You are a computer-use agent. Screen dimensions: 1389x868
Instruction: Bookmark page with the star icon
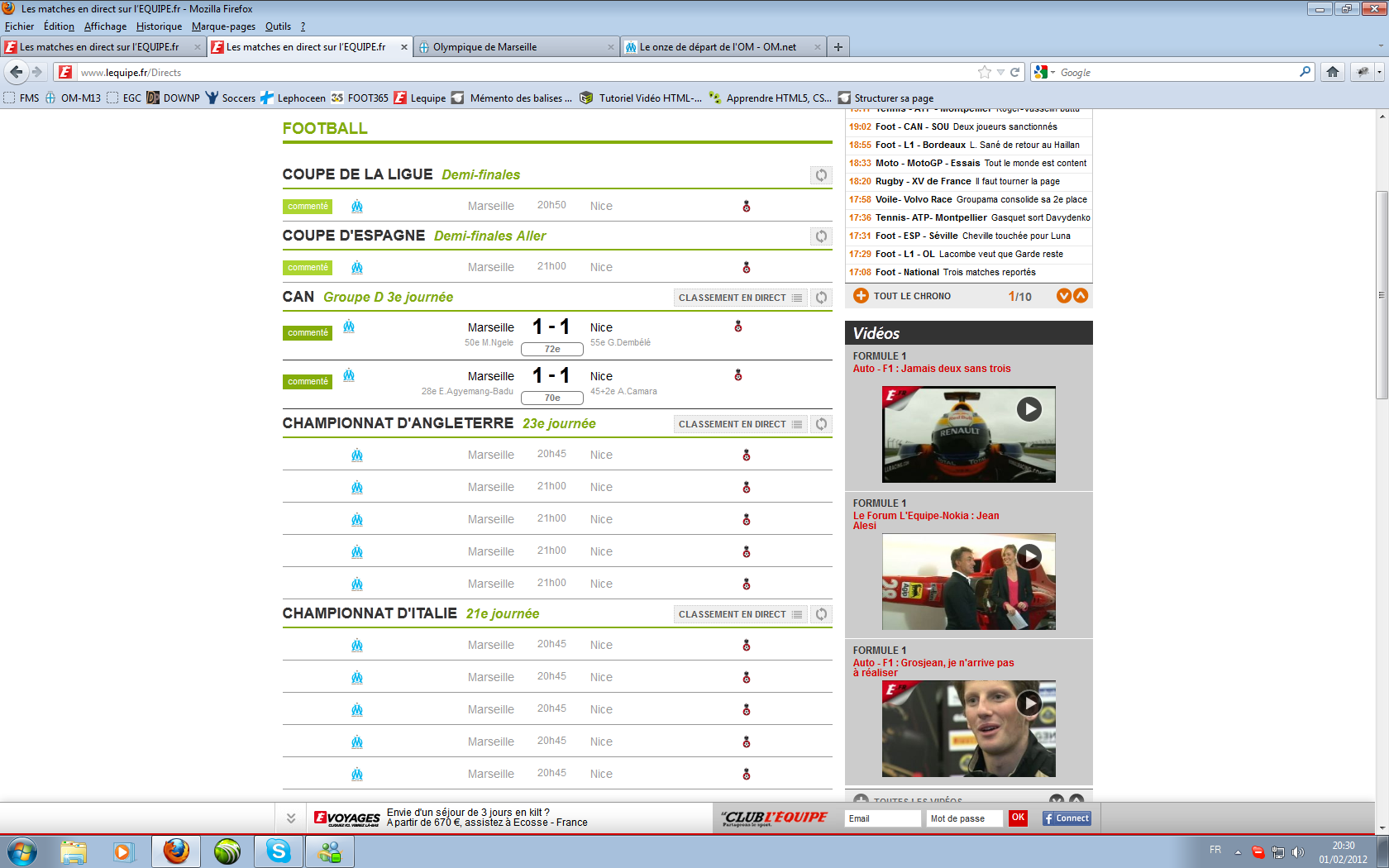coord(984,72)
